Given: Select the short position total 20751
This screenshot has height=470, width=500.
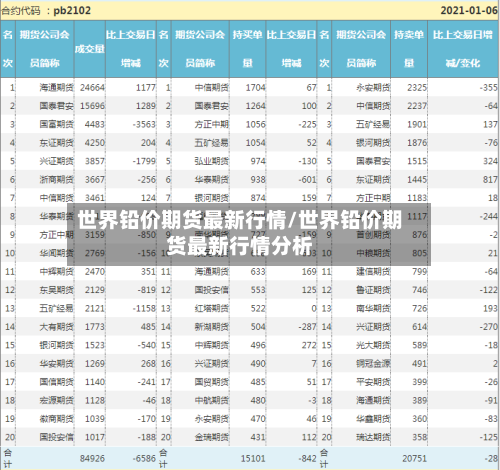Looking at the screenshot, I should (x=414, y=459).
